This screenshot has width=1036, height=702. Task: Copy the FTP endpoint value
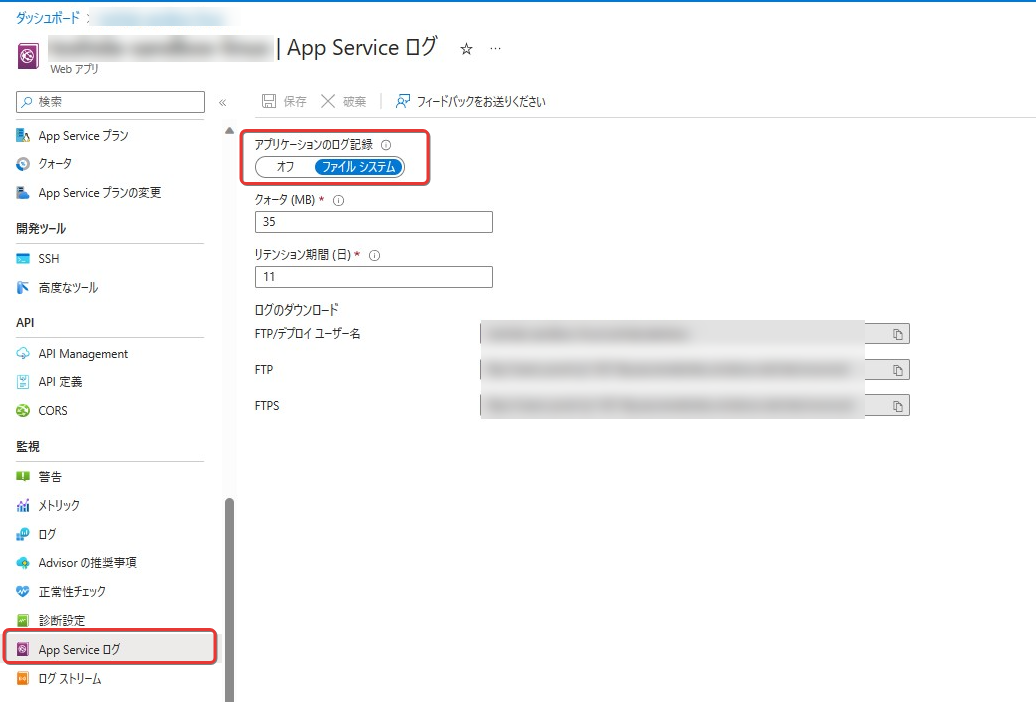(897, 370)
